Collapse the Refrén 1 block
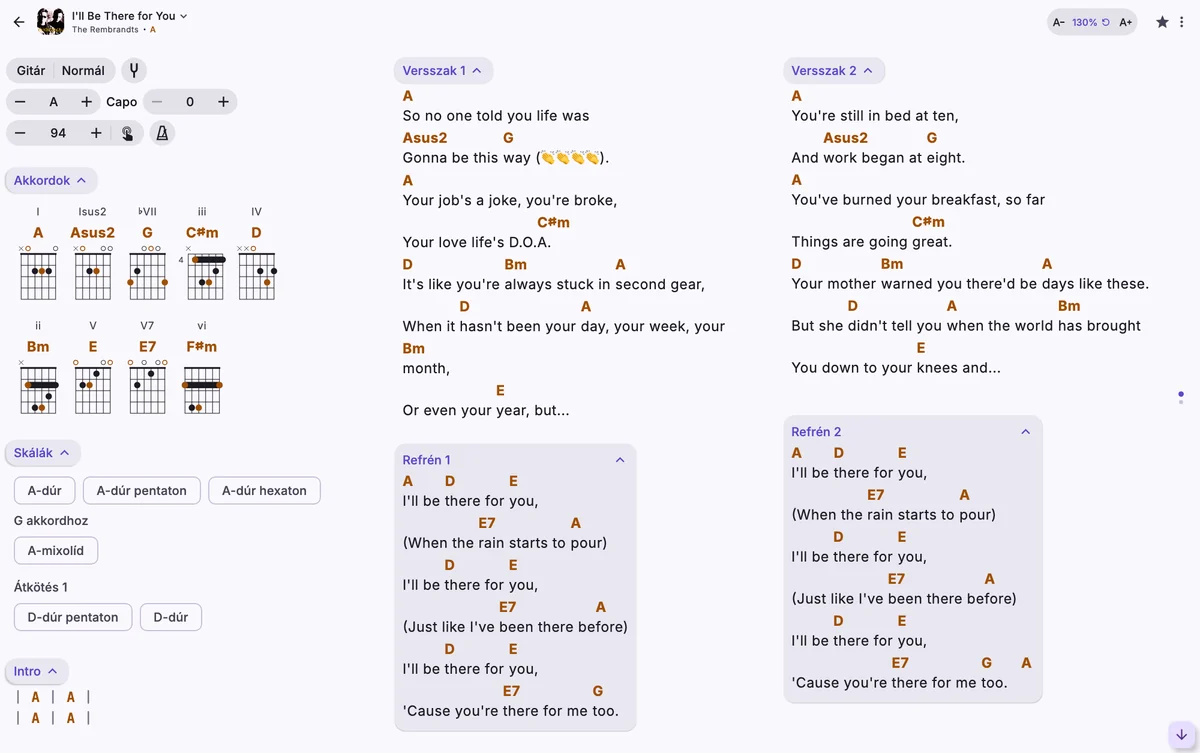 [x=620, y=460]
